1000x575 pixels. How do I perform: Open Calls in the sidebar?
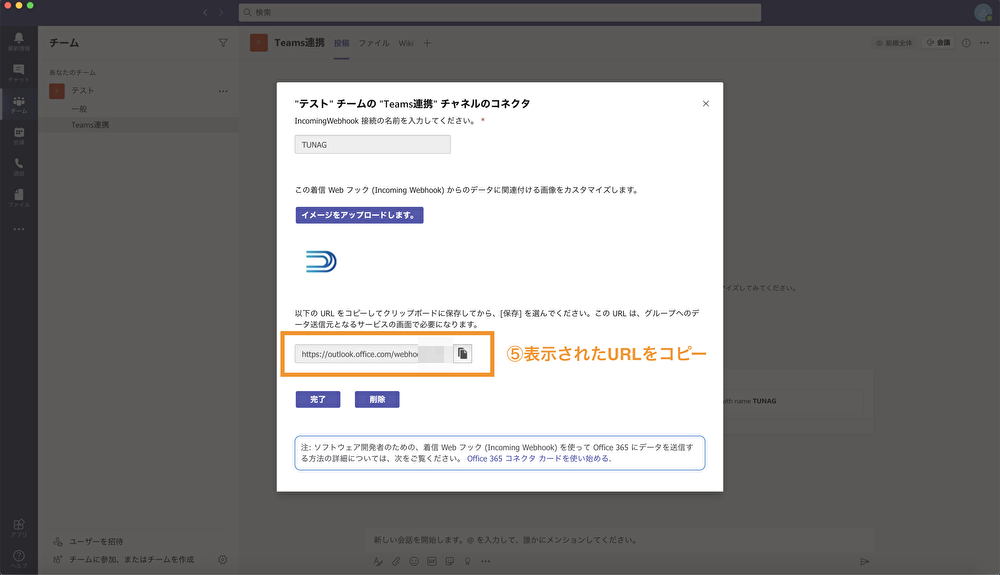click(18, 167)
